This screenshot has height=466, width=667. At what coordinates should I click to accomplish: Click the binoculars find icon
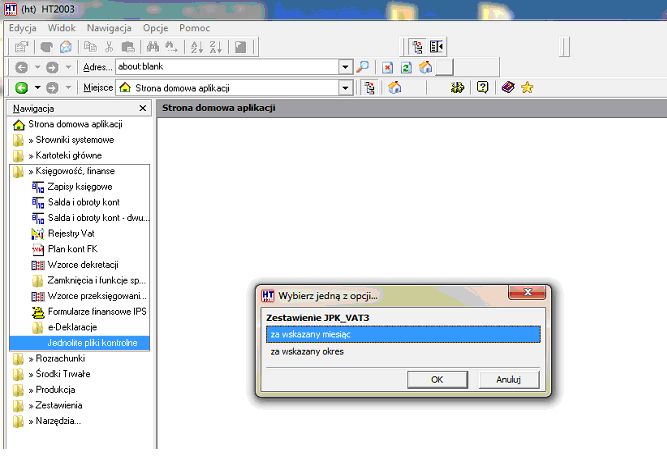152,47
